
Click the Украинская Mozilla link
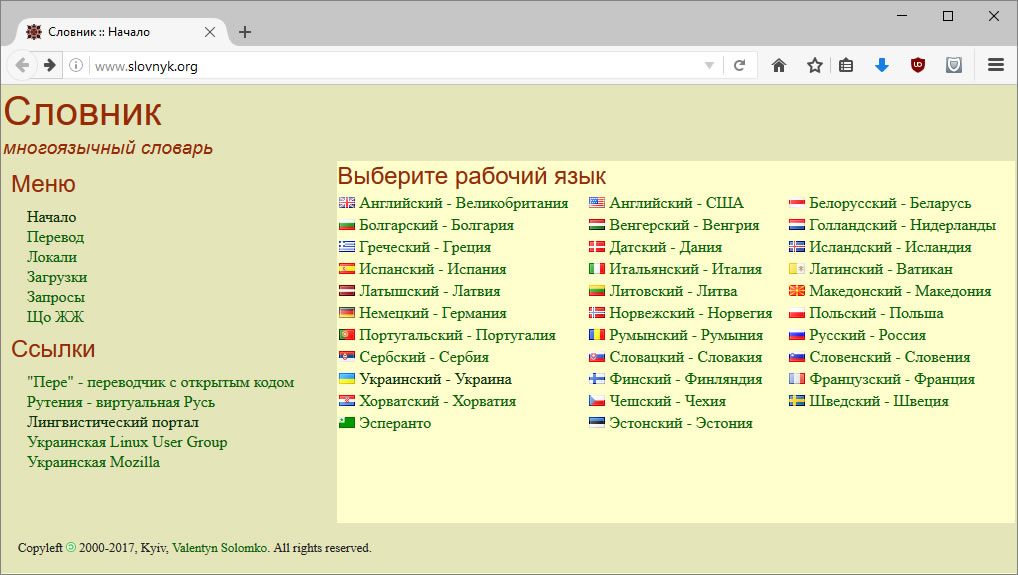point(93,462)
